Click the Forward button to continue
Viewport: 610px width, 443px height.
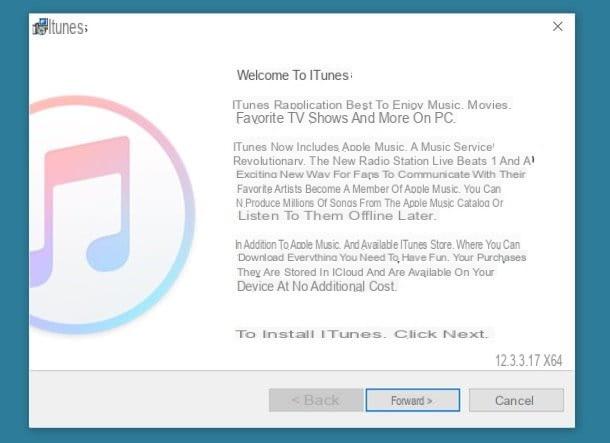click(x=413, y=400)
